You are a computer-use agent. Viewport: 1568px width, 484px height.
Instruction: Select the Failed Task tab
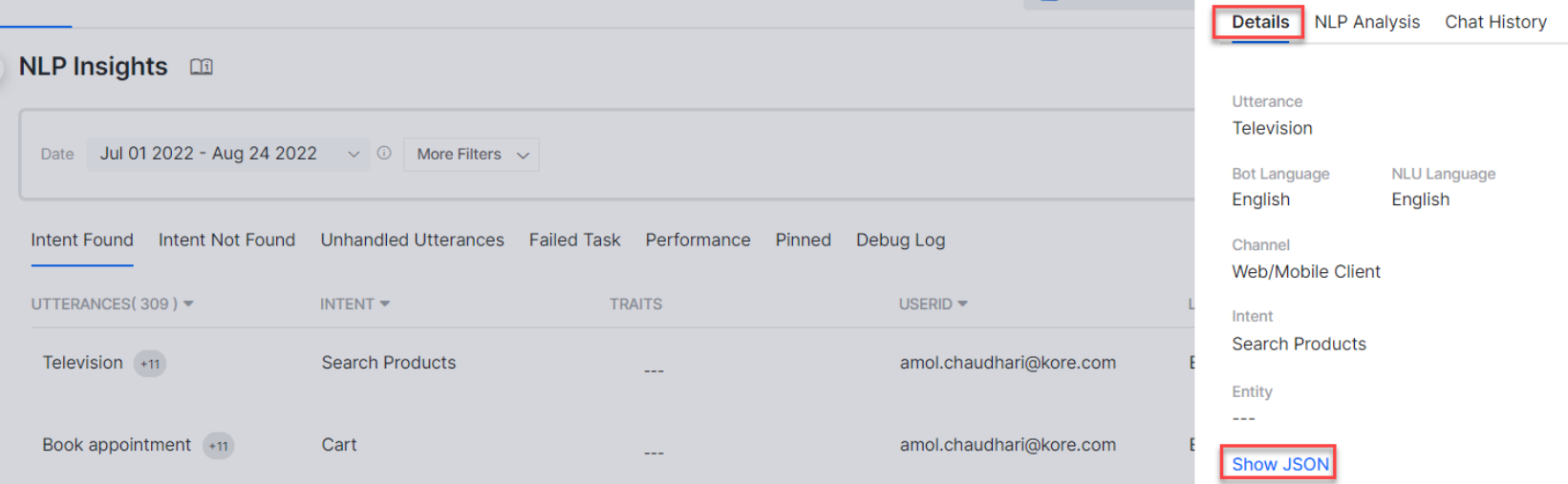pyautogui.click(x=574, y=240)
